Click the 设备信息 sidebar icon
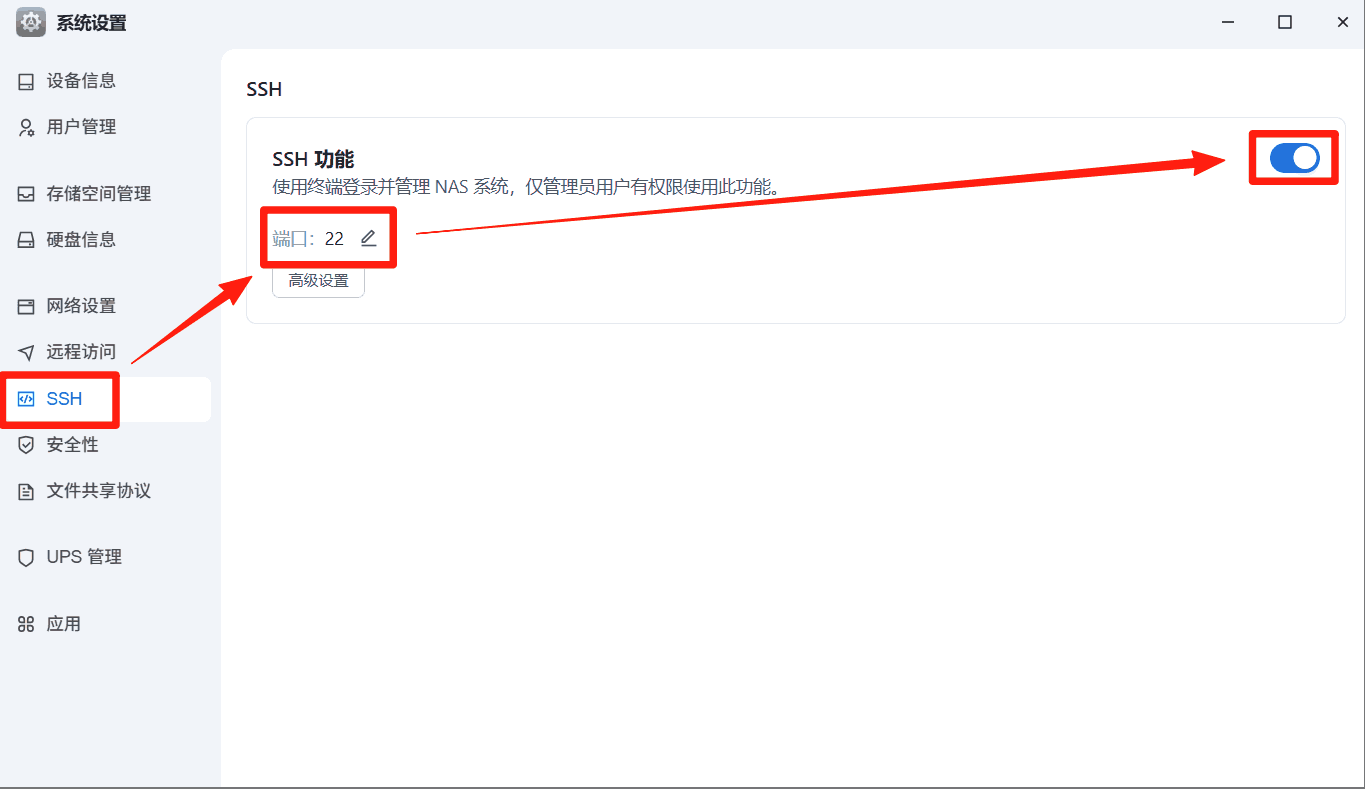 [26, 81]
